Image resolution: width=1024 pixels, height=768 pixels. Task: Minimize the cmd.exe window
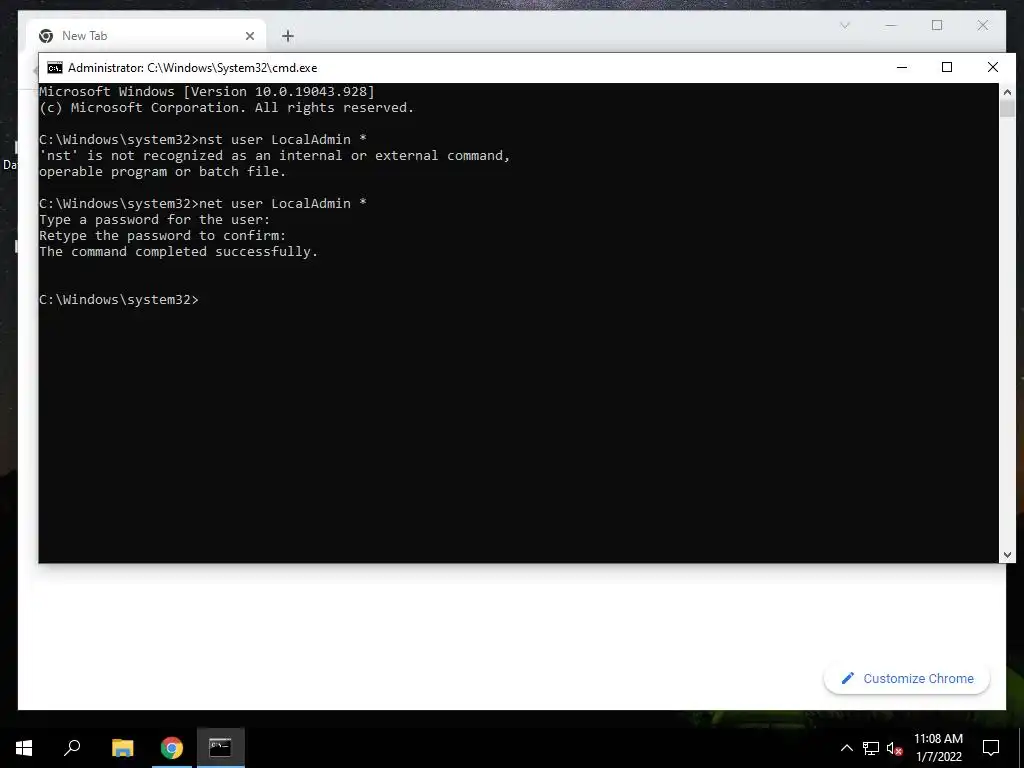point(902,67)
